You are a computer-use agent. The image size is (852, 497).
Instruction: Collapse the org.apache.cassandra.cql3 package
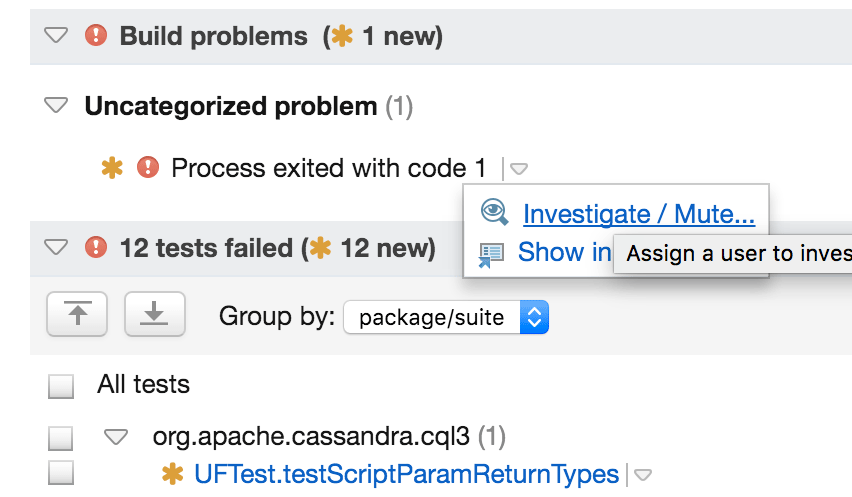tap(117, 436)
